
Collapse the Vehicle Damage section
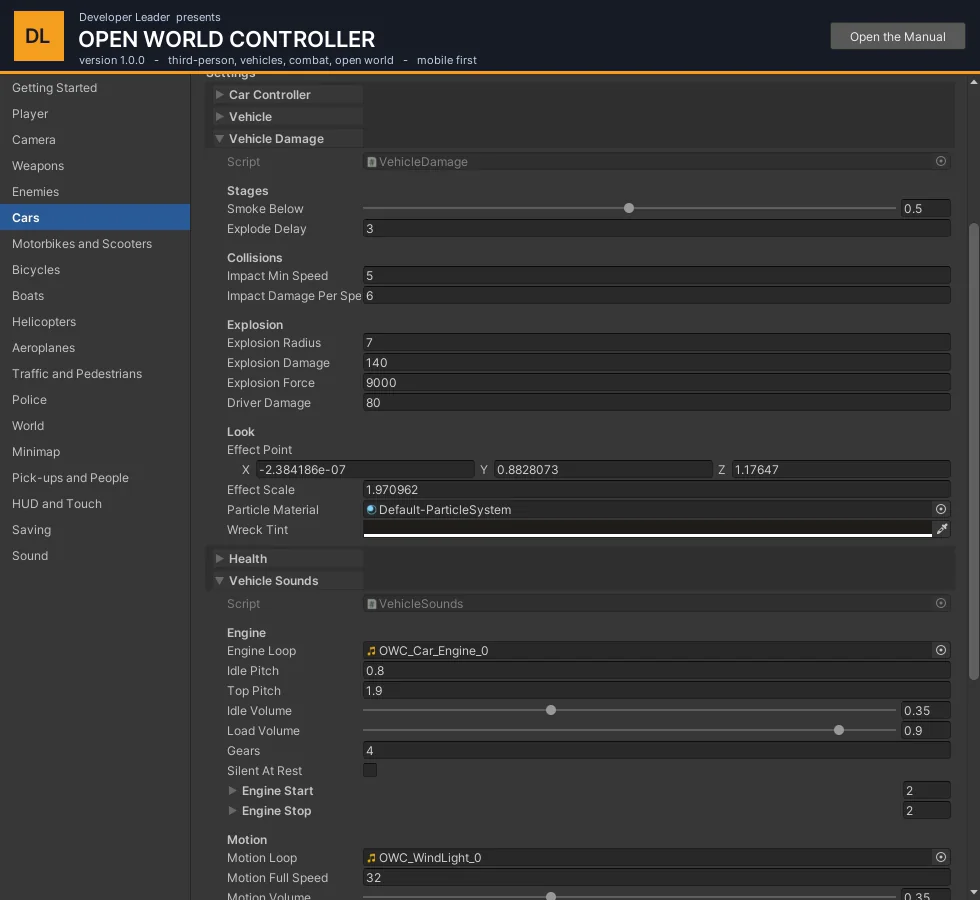click(219, 139)
